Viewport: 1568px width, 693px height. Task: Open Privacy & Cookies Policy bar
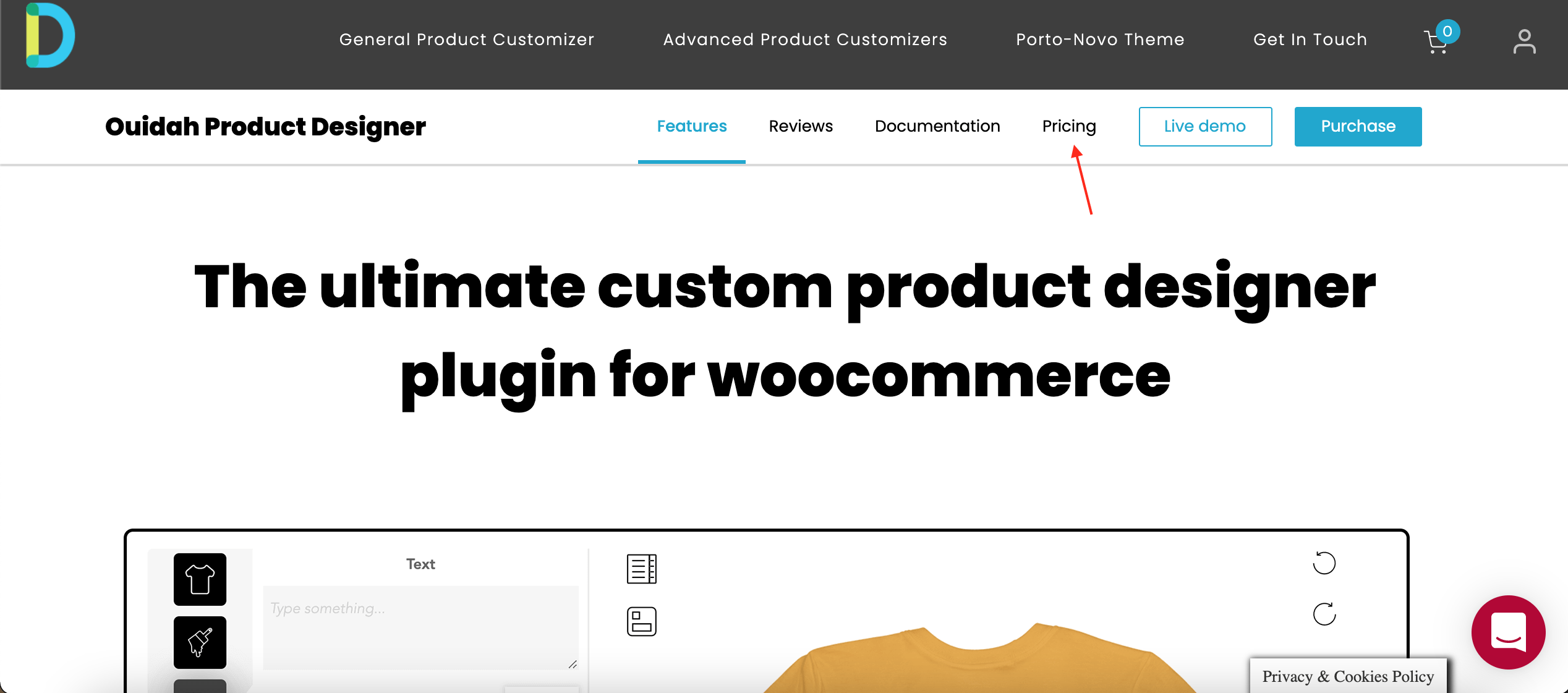coord(1348,676)
